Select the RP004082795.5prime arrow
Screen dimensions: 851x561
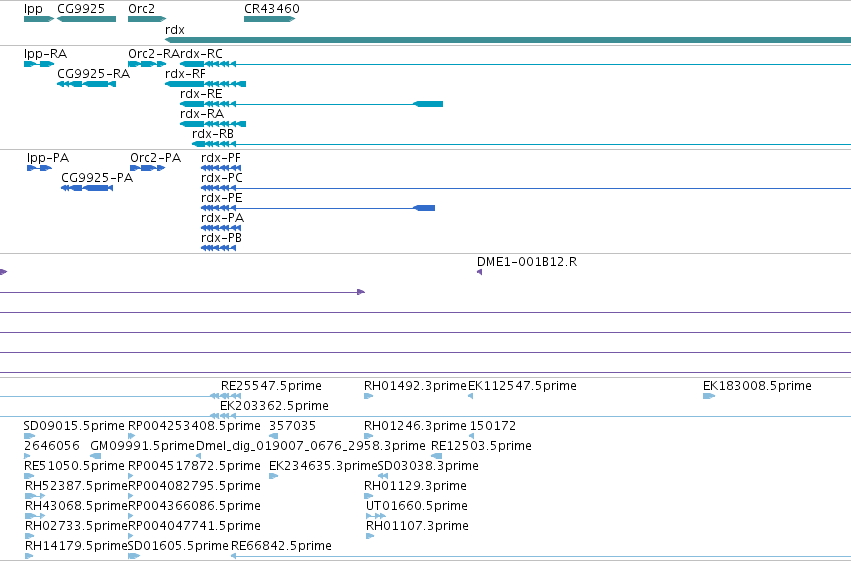(131, 496)
